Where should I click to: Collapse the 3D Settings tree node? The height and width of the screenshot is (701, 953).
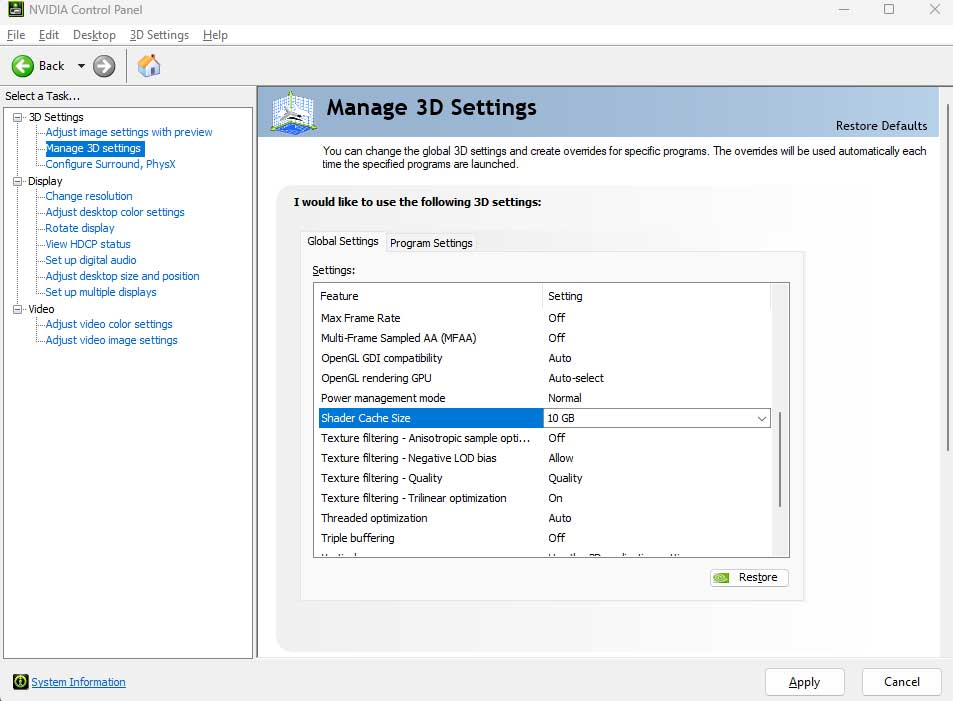click(18, 117)
